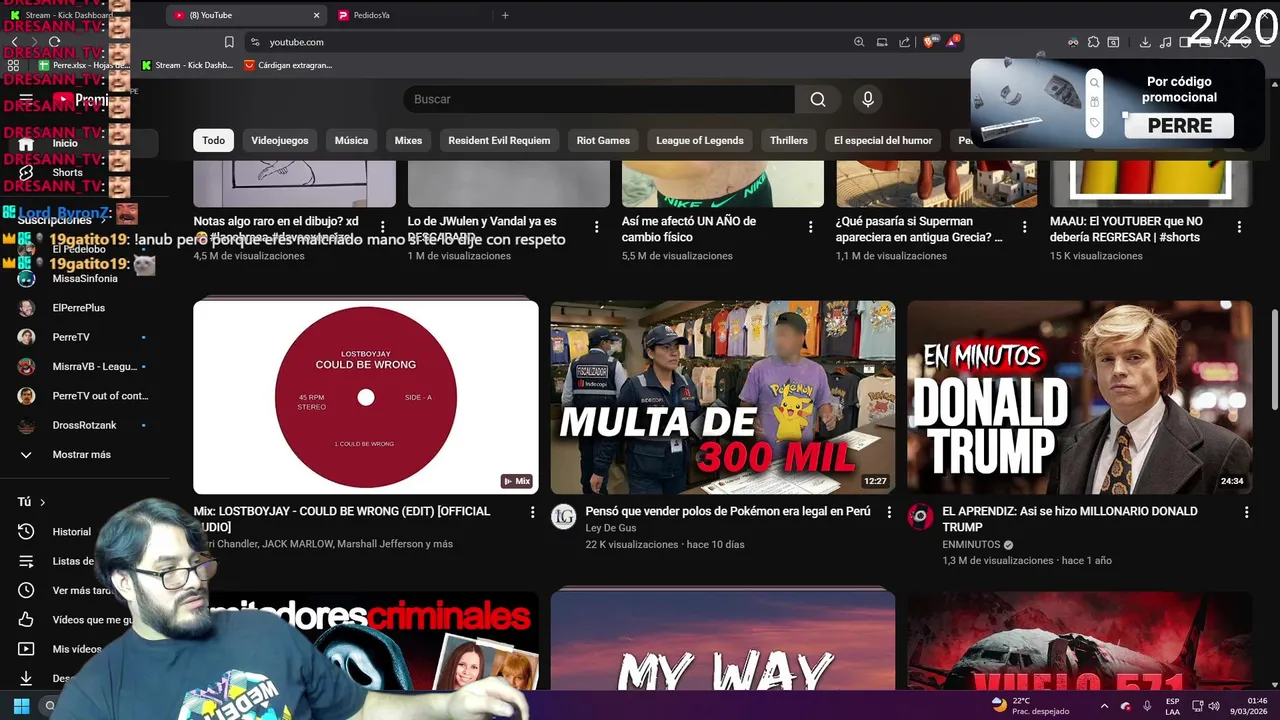Play the Multa de 300 mil thumbnail
Viewport: 1280px width, 720px height.
(x=723, y=397)
